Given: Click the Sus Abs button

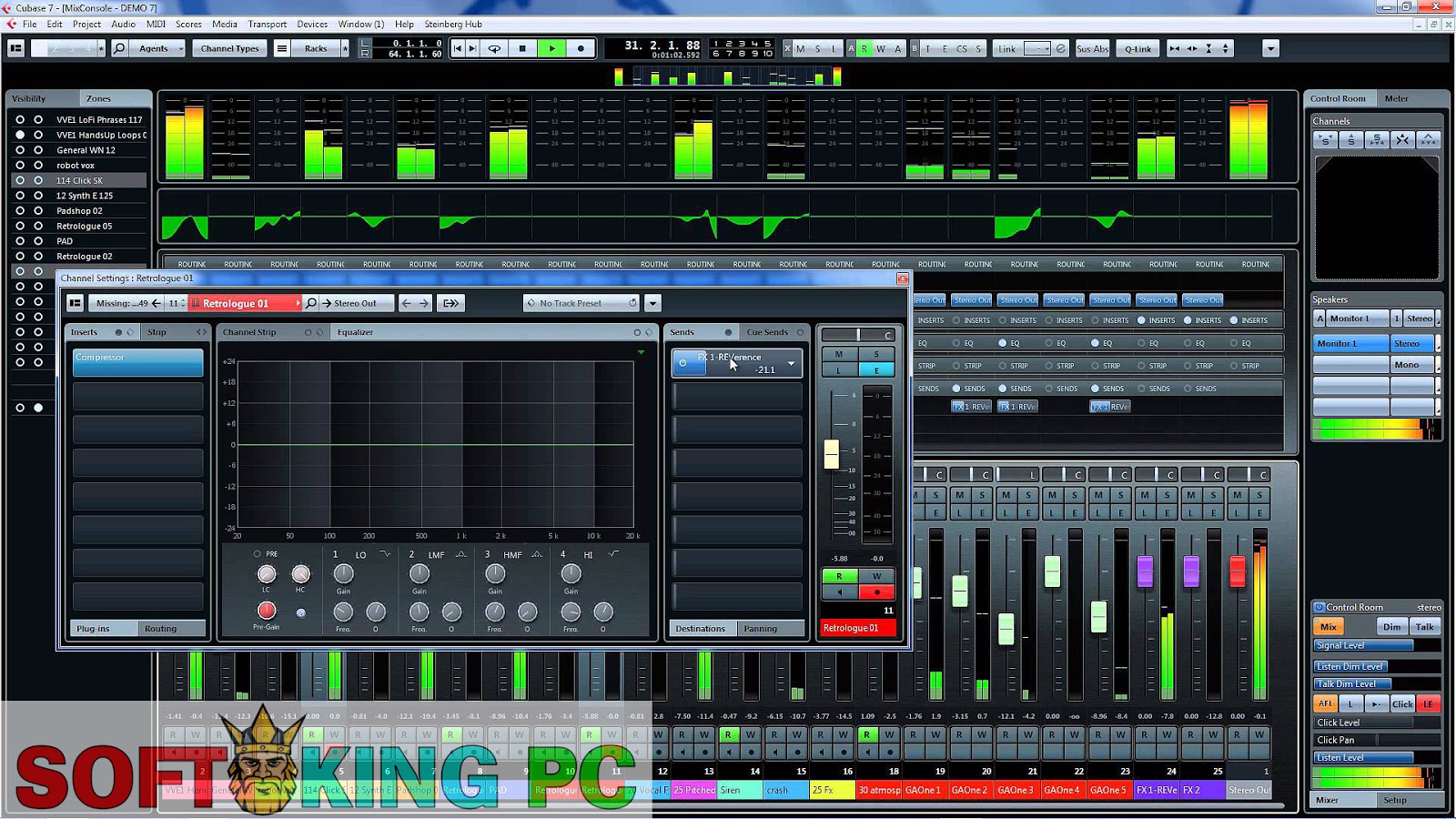Looking at the screenshot, I should point(1092,48).
